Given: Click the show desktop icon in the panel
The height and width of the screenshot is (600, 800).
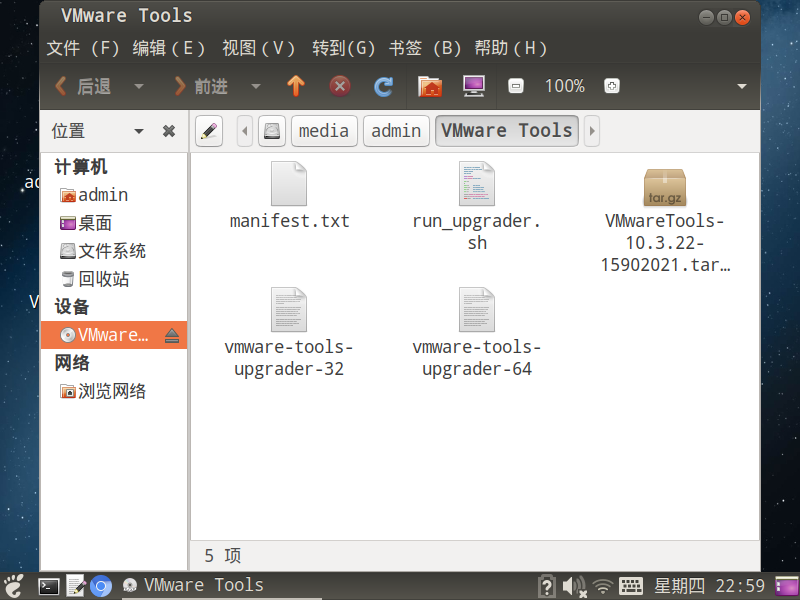Looking at the screenshot, I should pyautogui.click(x=787, y=587).
